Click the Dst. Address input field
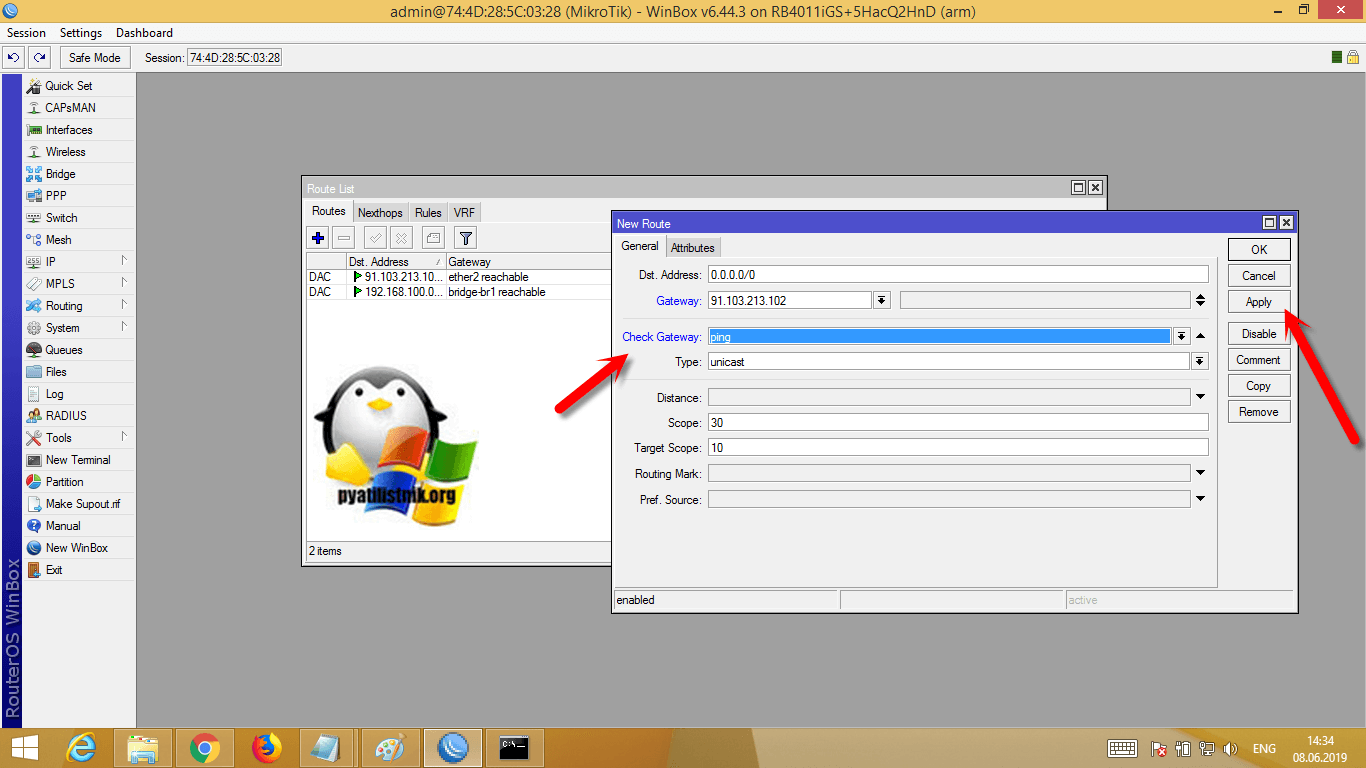 tap(957, 274)
